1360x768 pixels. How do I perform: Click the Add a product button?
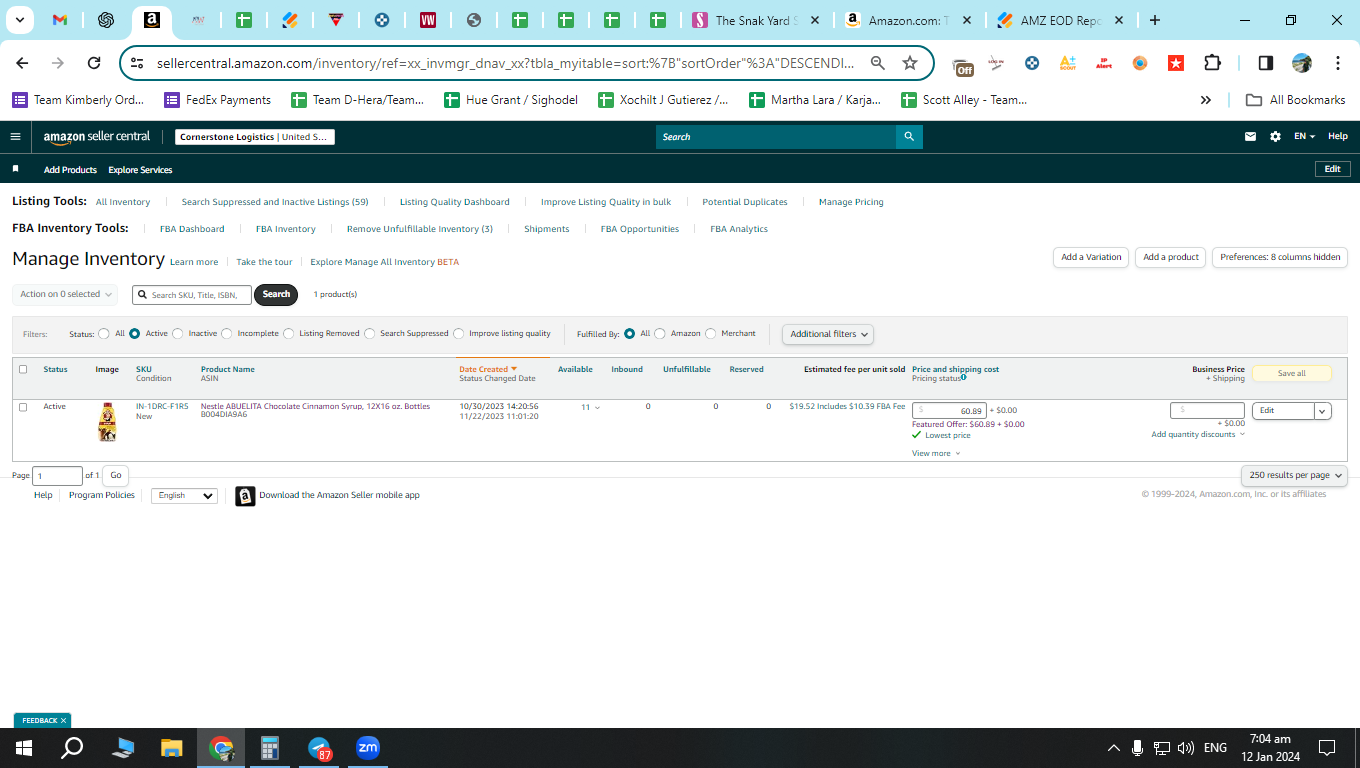point(1171,257)
